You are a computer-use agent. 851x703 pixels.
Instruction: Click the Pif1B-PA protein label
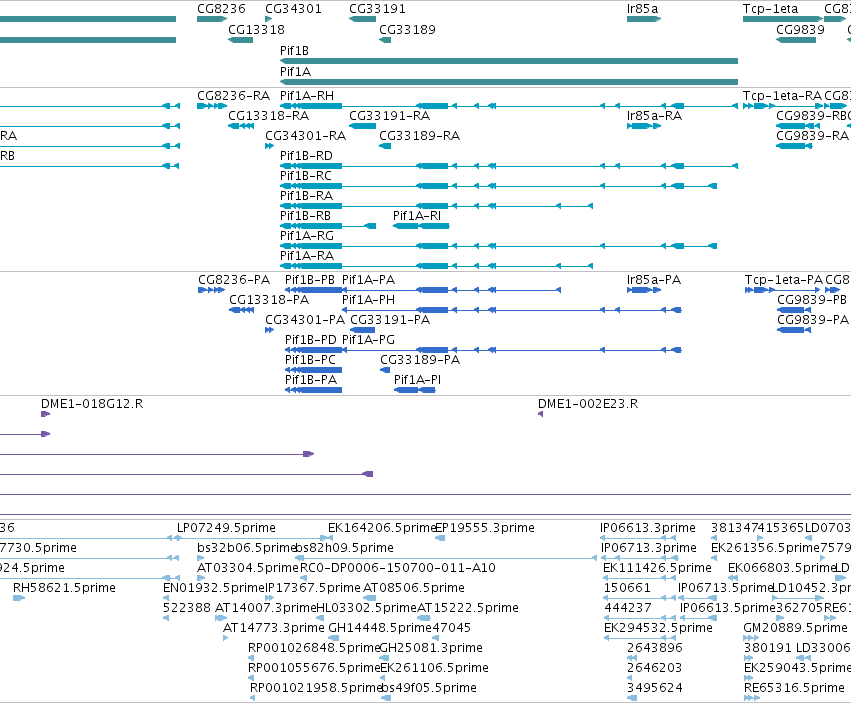click(311, 379)
